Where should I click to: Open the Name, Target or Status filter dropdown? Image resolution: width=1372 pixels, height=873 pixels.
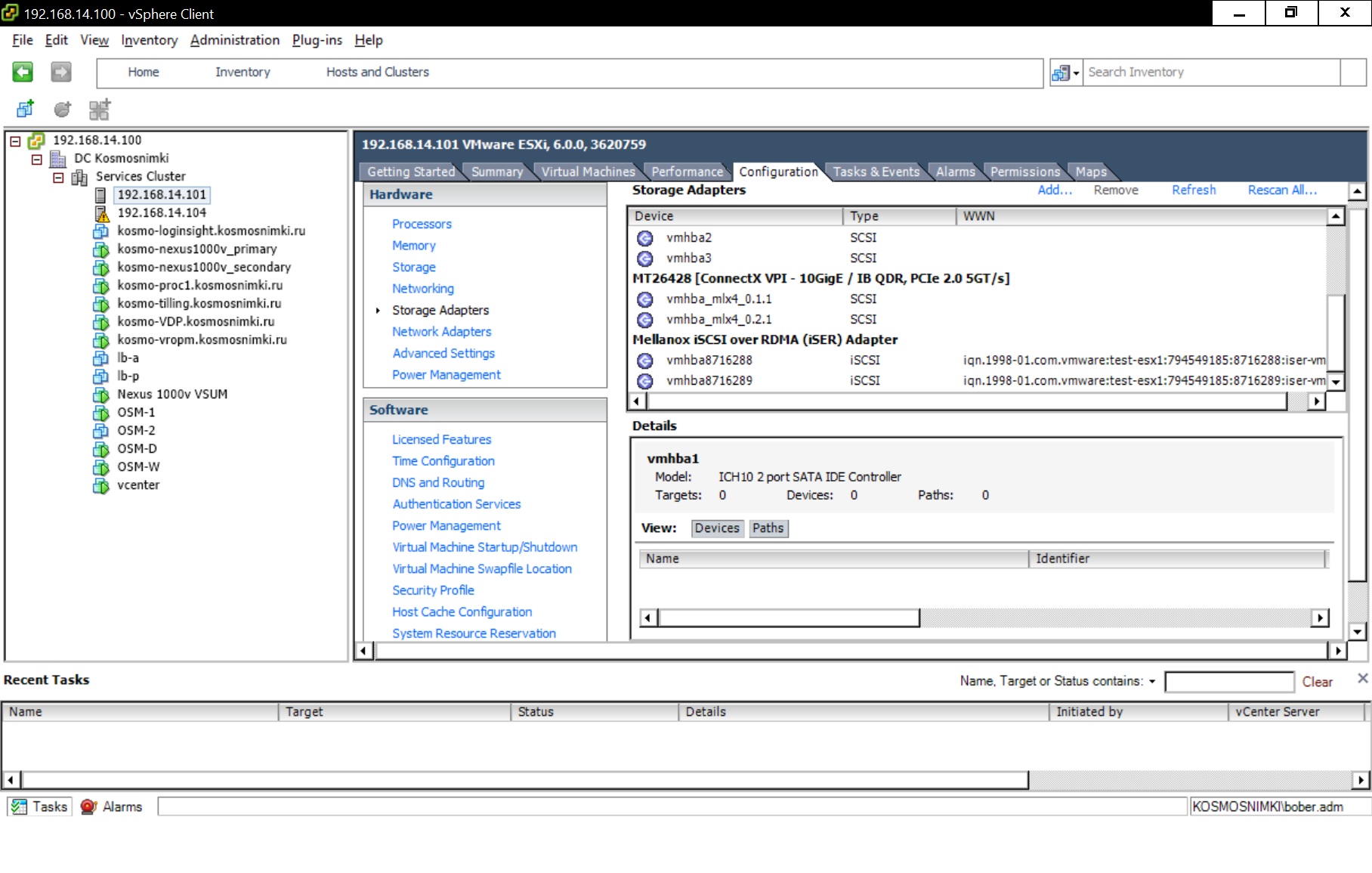pyautogui.click(x=1152, y=681)
